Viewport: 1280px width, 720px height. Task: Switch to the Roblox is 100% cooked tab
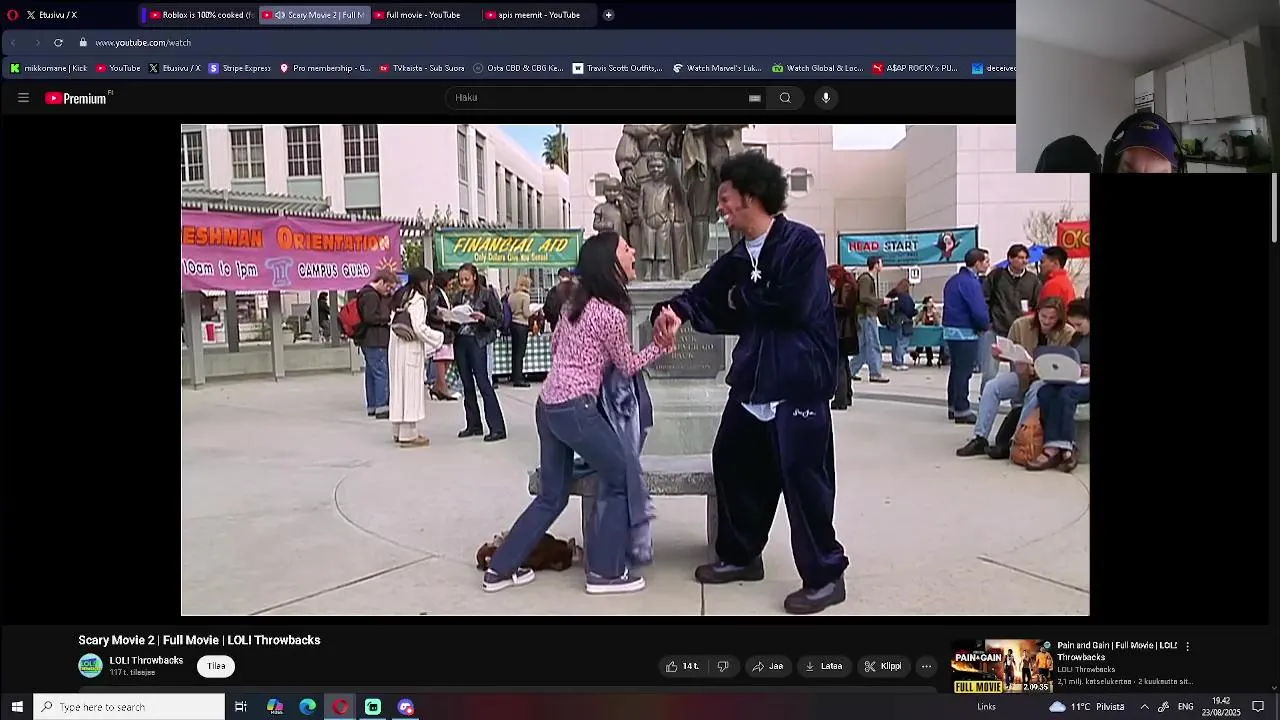pos(200,15)
